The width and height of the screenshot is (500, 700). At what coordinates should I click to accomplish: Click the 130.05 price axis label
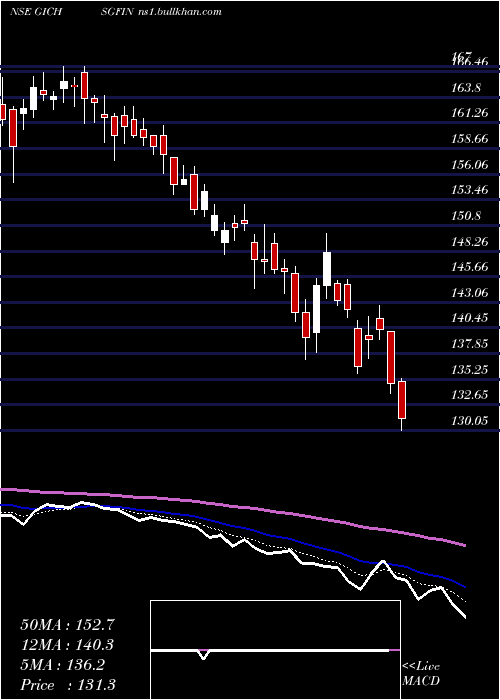pos(470,421)
